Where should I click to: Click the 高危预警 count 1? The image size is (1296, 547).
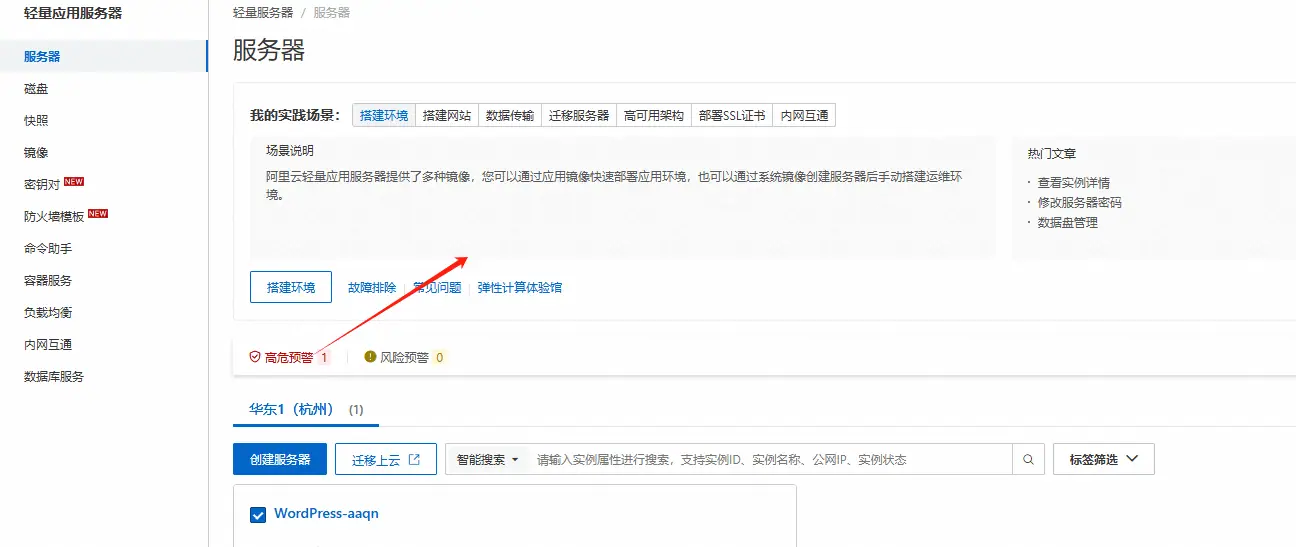[x=324, y=357]
